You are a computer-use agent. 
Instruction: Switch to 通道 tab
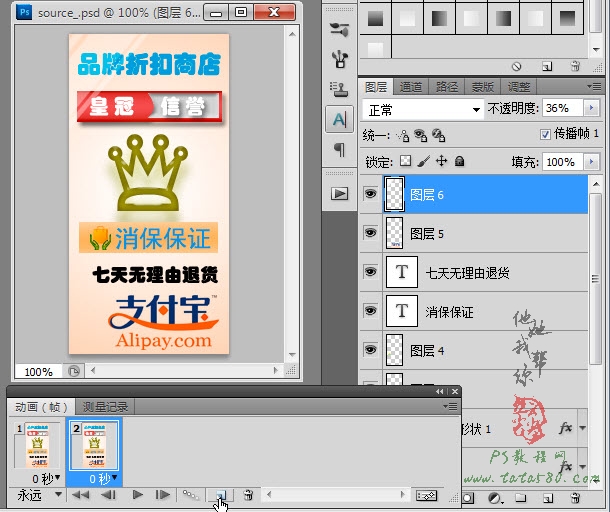410,87
